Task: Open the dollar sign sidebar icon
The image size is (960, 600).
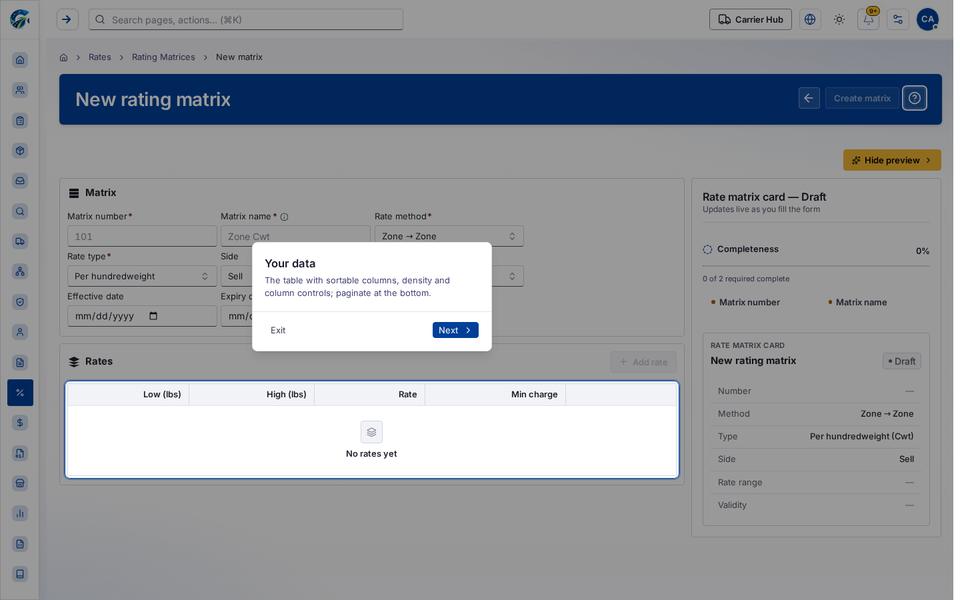Action: coord(20,422)
